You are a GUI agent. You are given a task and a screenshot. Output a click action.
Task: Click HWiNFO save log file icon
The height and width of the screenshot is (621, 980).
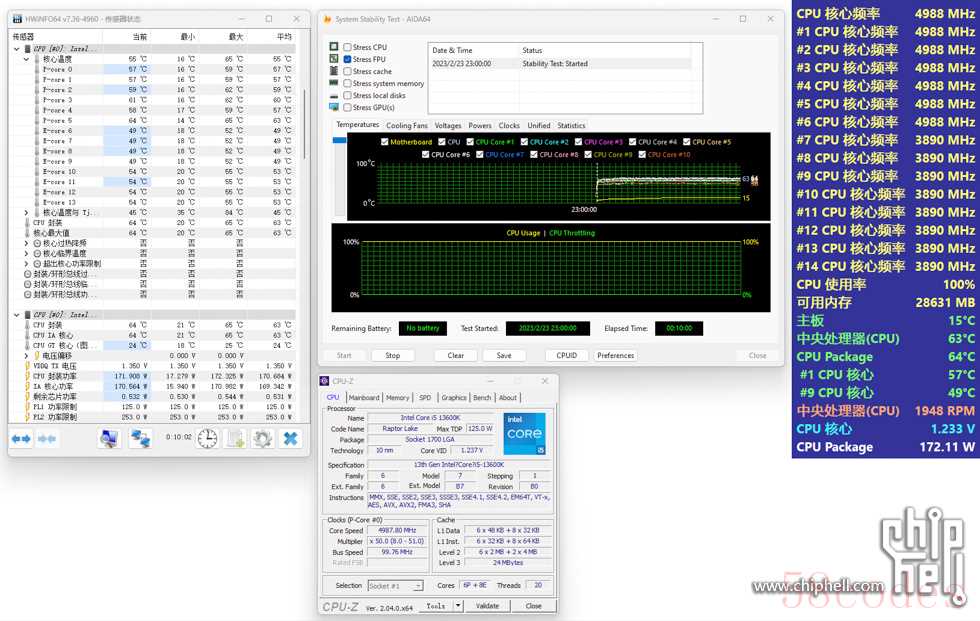236,439
